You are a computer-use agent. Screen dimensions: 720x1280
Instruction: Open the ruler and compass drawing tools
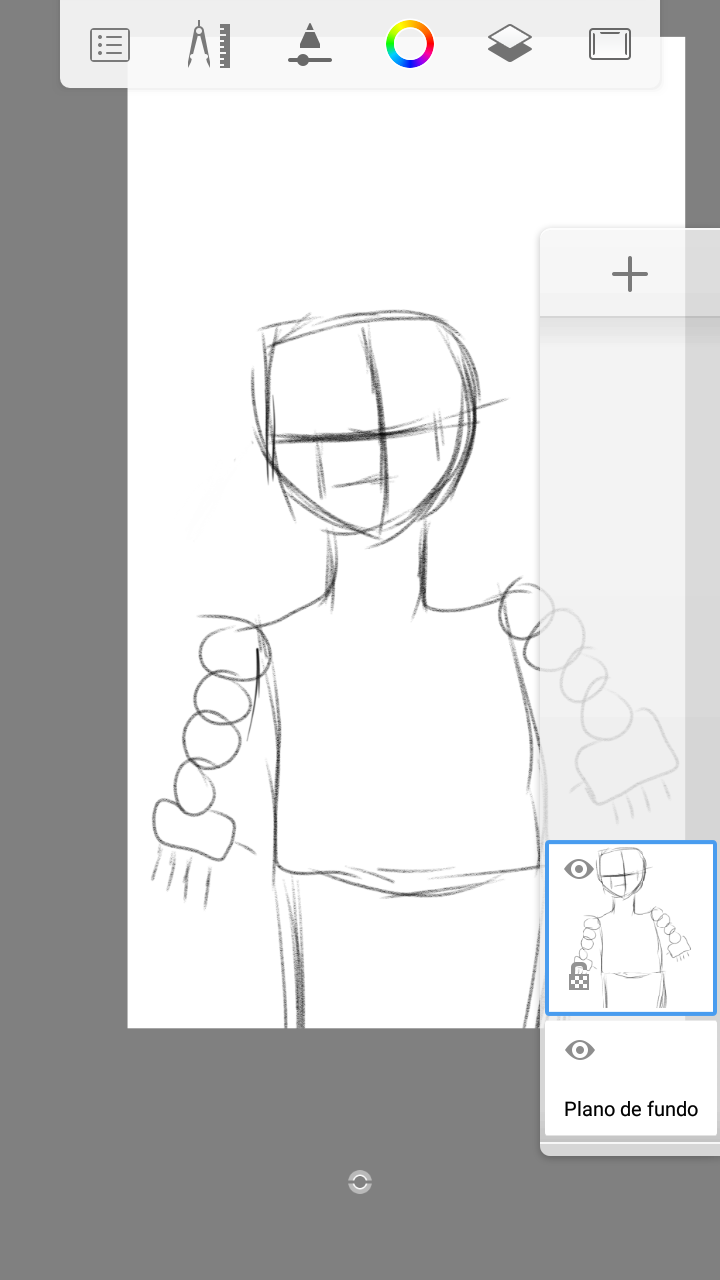coord(209,45)
